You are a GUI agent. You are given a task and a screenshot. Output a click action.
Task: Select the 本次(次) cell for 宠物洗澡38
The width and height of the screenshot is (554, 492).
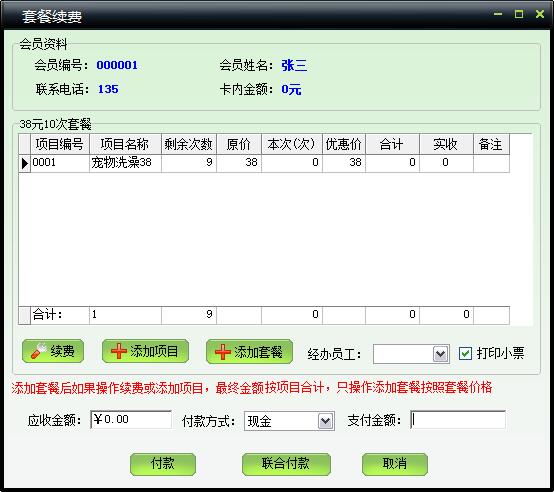292,163
